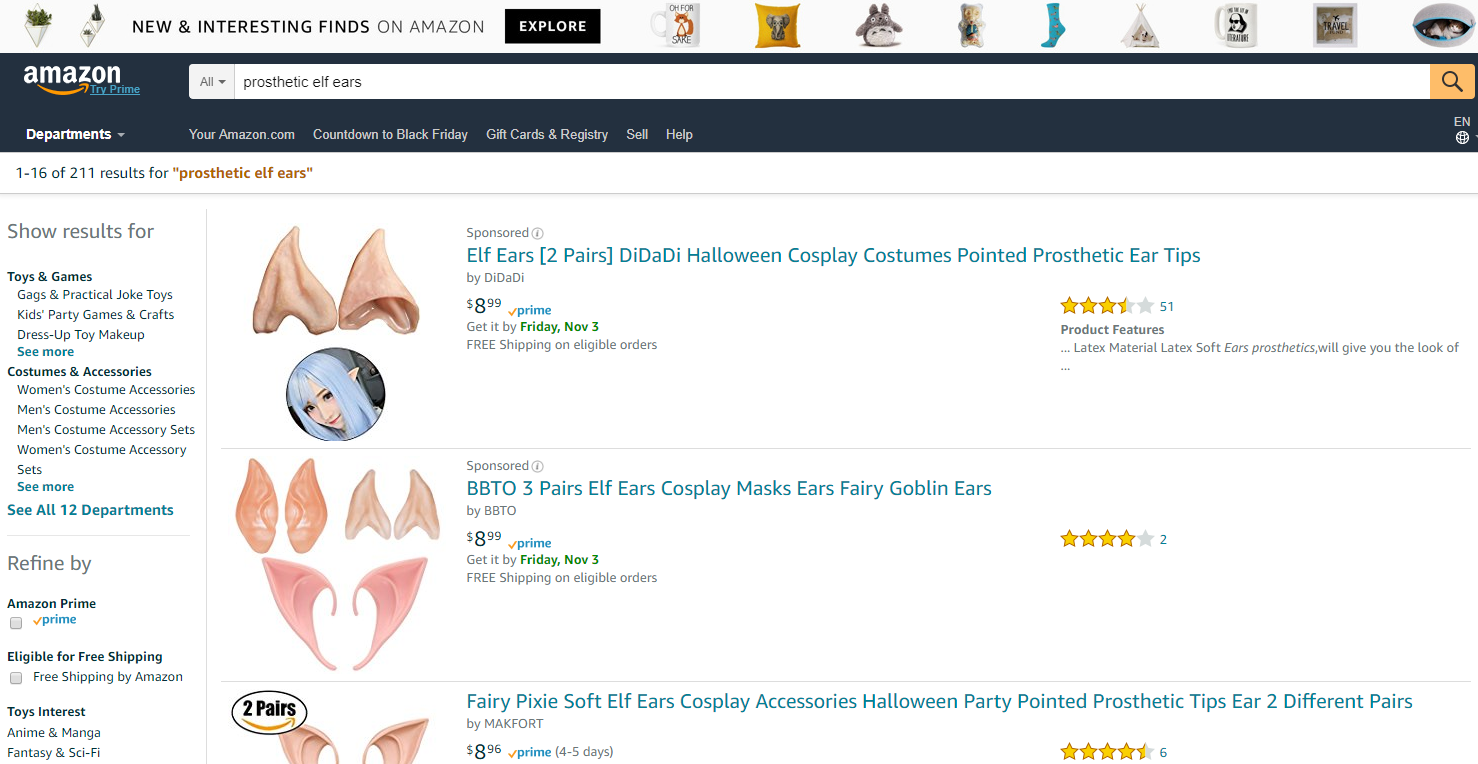Click the teal sock banner icon

point(1053,26)
